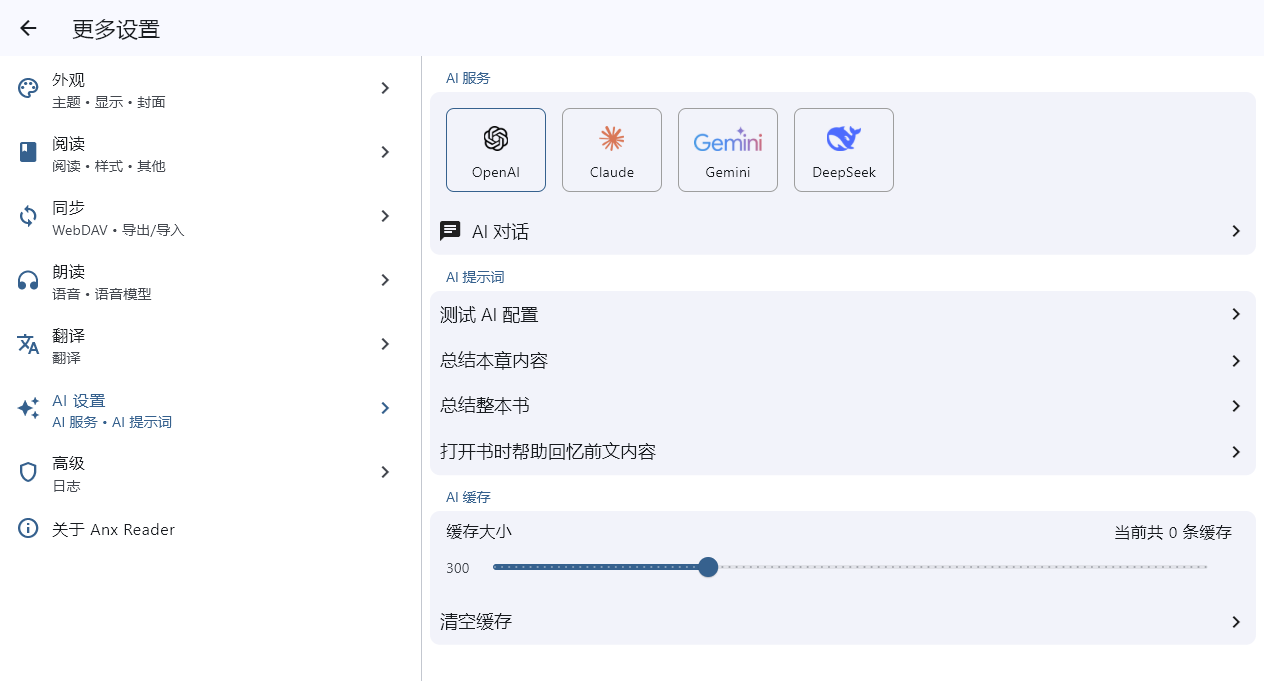
Task: Open 关于 Anx Reader
Action: (210, 528)
